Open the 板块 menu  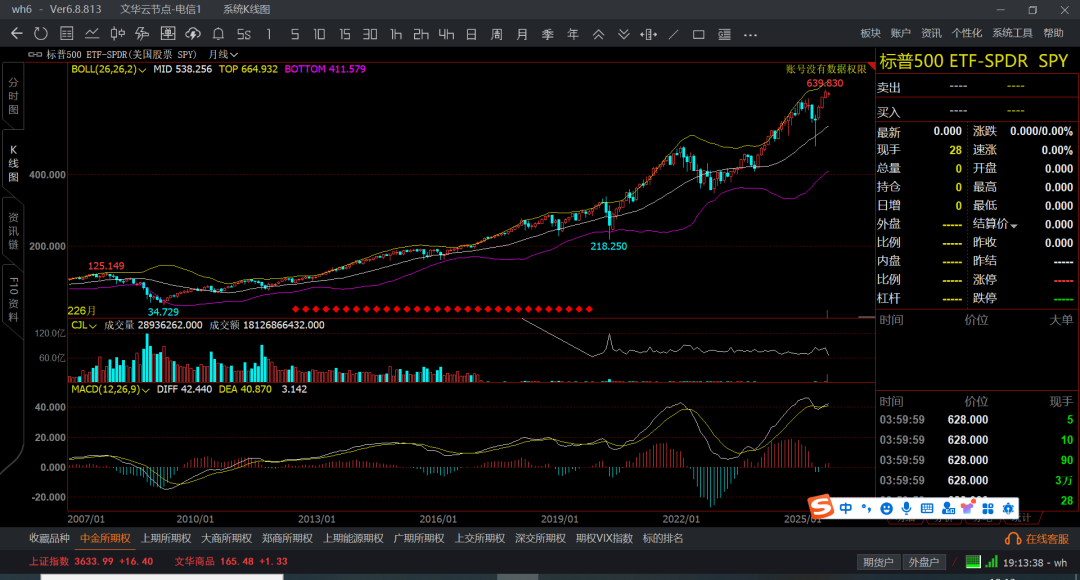tap(871, 33)
